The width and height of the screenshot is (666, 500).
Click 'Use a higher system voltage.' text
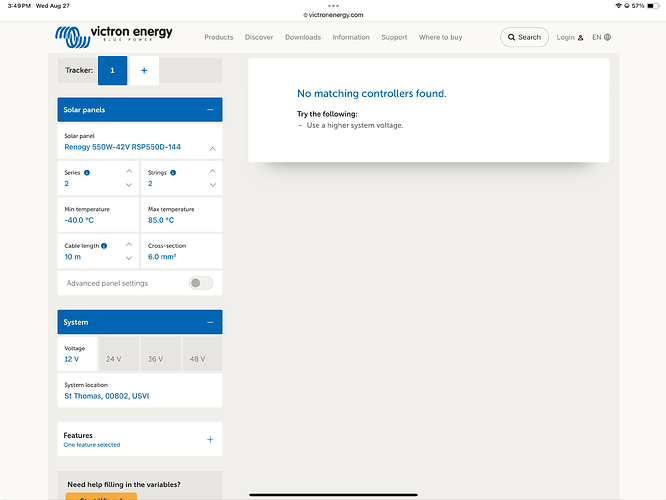pos(355,125)
